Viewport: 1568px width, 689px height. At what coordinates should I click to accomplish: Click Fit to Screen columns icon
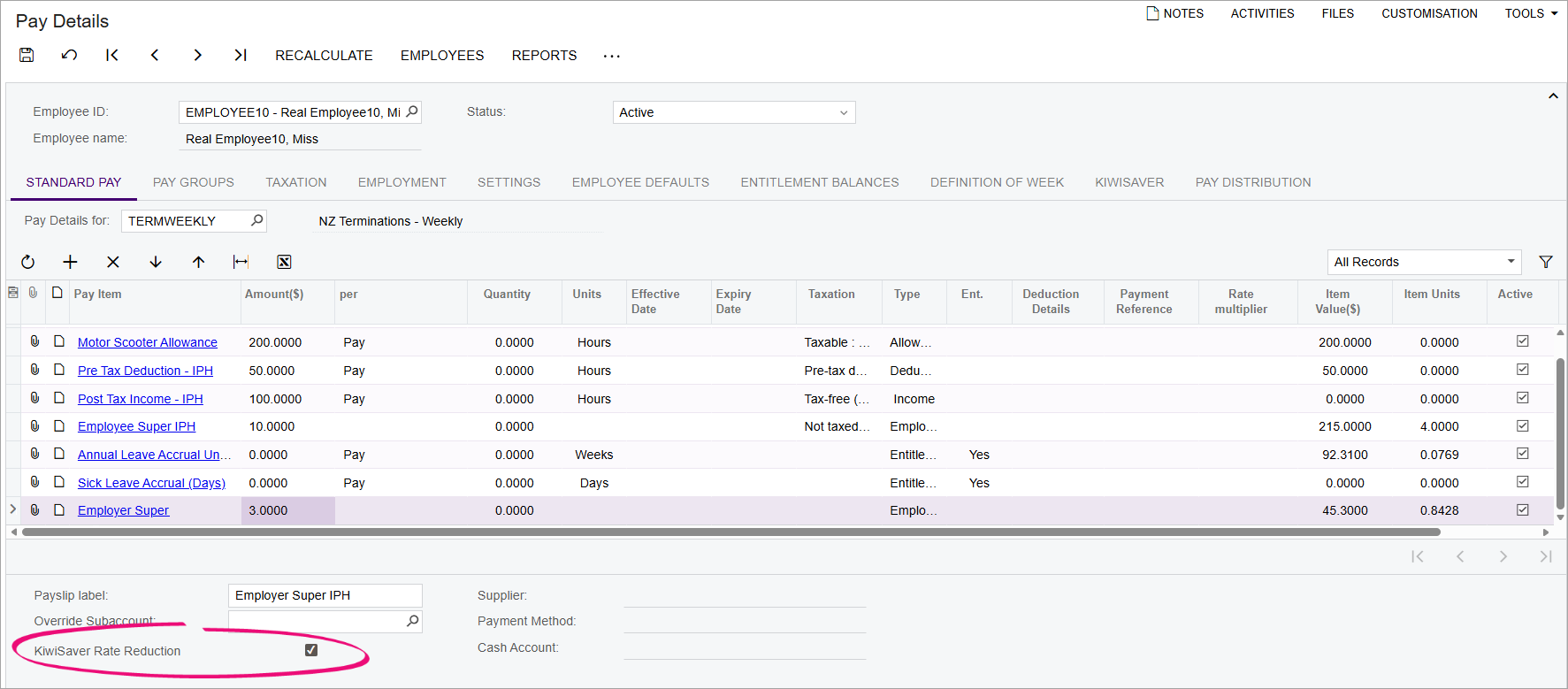241,262
